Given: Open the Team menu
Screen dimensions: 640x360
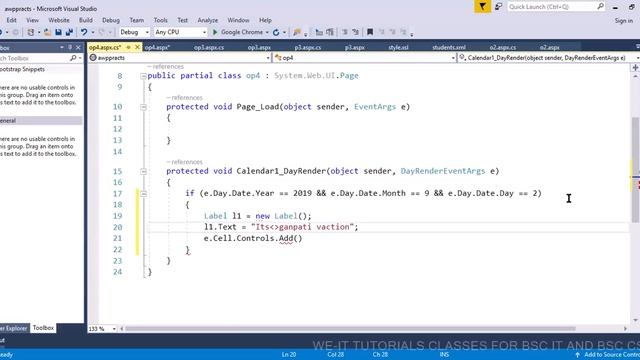Looking at the screenshot, I should (x=136, y=20).
